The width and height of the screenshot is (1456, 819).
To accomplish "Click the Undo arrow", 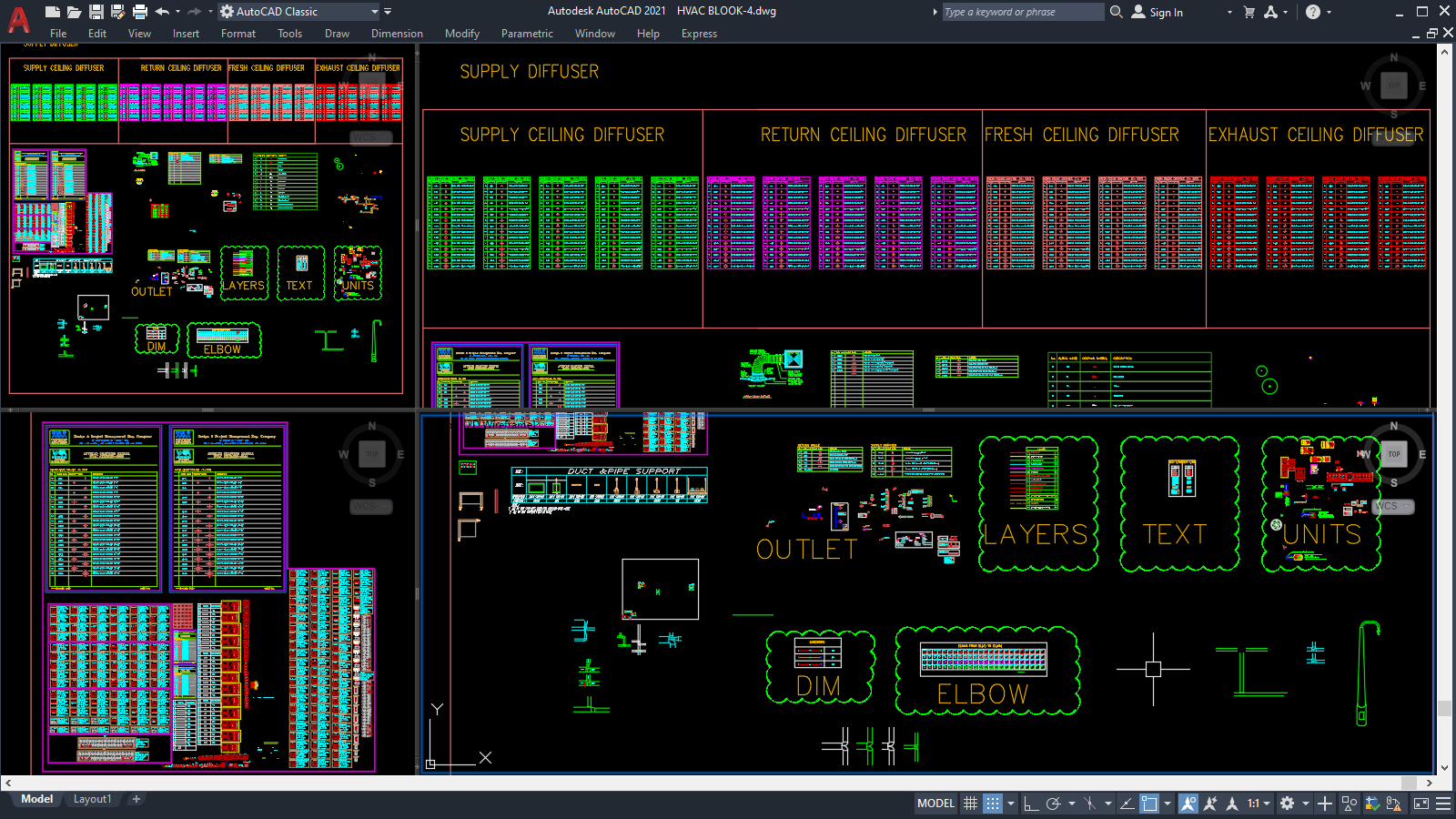I will pos(161,11).
